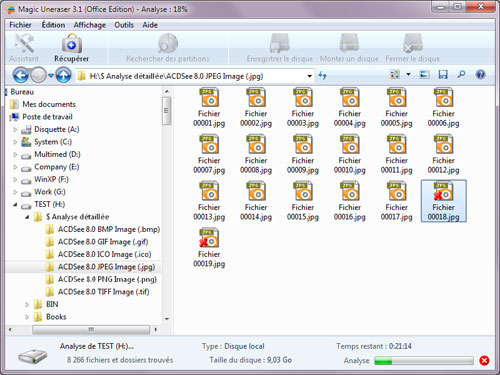Image resolution: width=500 pixels, height=375 pixels.
Task: Click the view mode icon
Action: 395,74
